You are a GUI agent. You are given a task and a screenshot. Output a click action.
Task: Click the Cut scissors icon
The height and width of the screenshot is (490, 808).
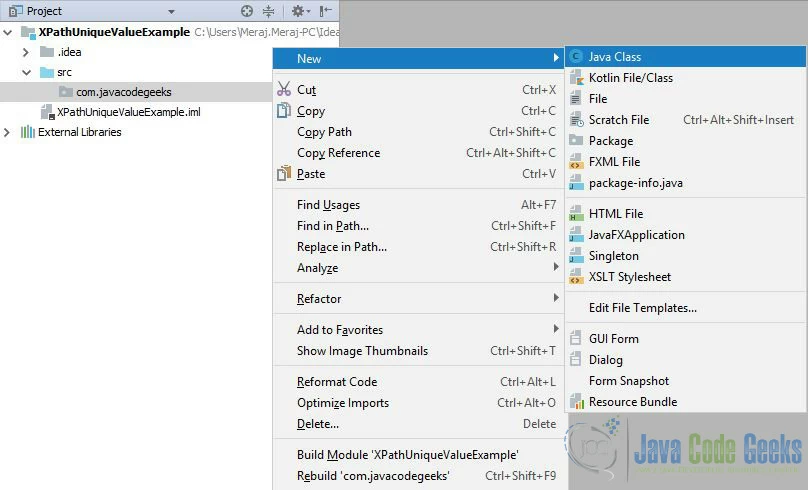click(284, 89)
